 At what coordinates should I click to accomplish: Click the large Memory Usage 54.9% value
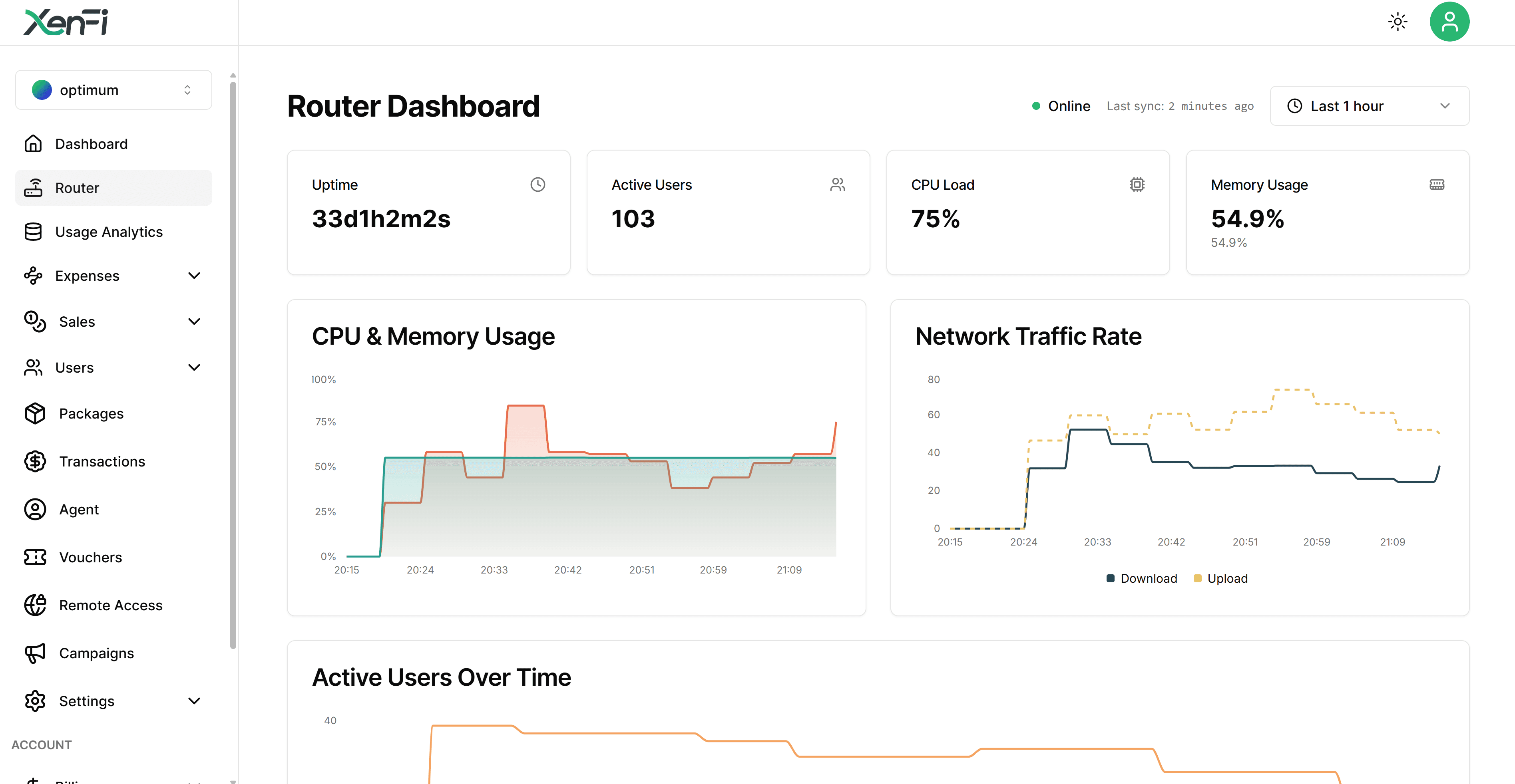(x=1247, y=219)
